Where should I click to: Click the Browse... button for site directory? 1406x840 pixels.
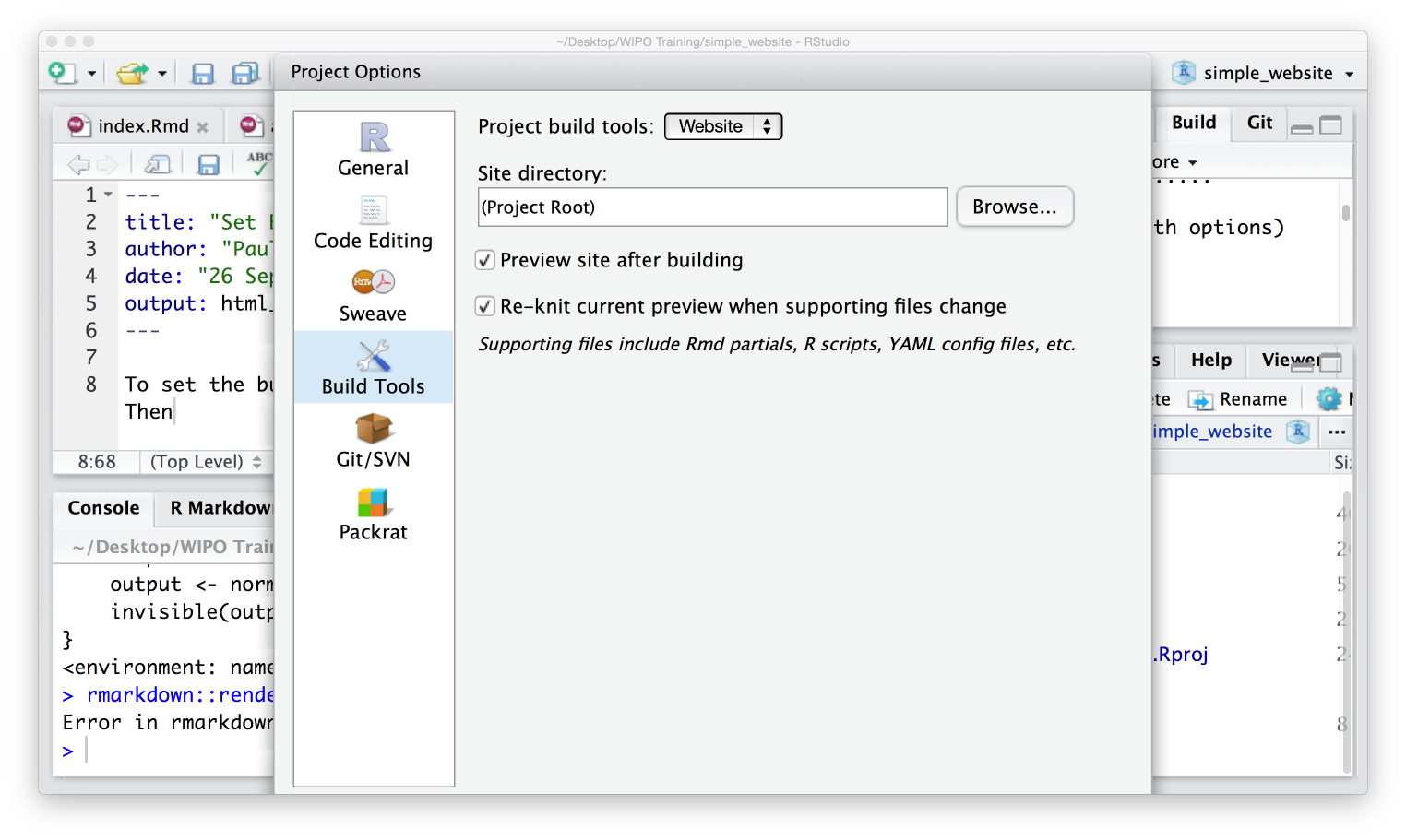tap(1015, 207)
